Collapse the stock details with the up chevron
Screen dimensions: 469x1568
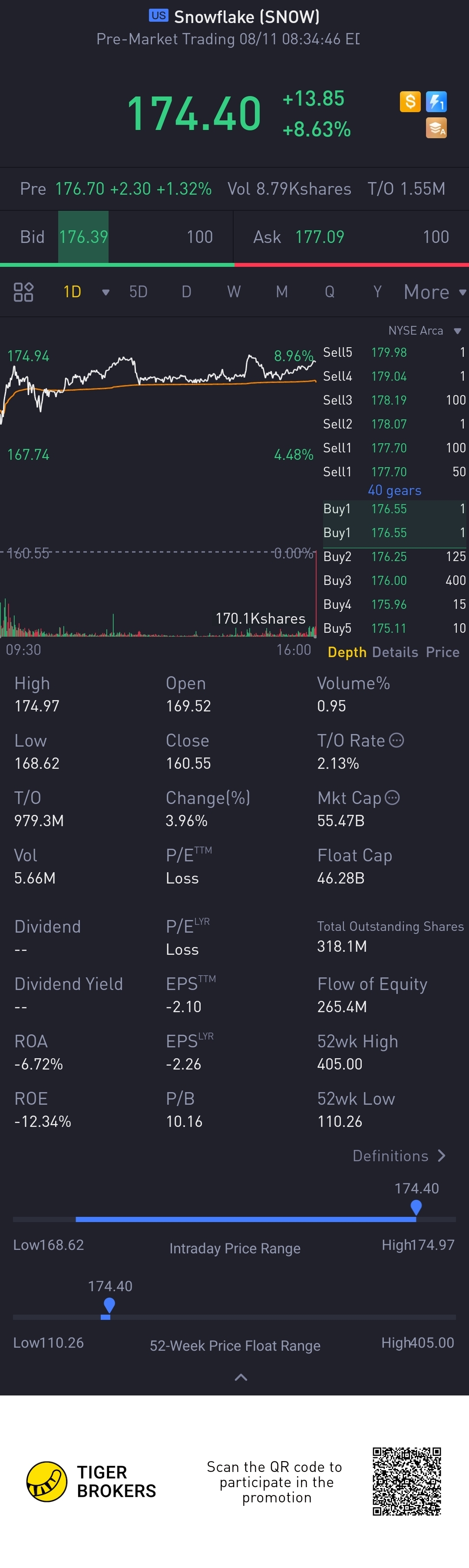point(241,1378)
